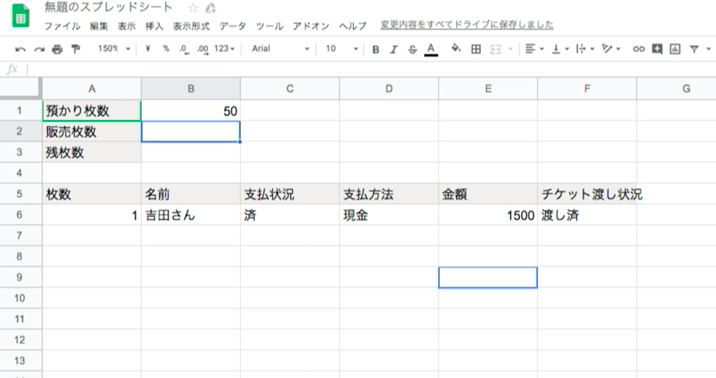Open the 表示形式 menu
The image size is (716, 378).
click(191, 26)
